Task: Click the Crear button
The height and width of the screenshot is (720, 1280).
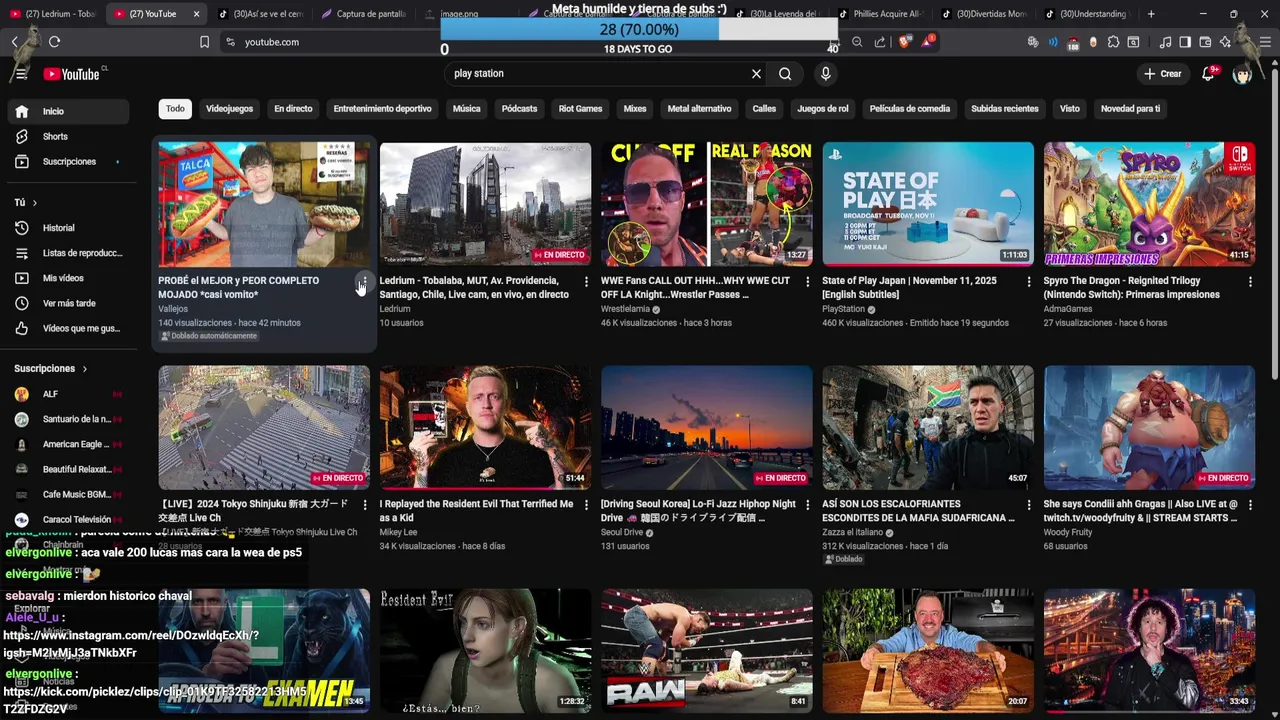Action: (1163, 74)
